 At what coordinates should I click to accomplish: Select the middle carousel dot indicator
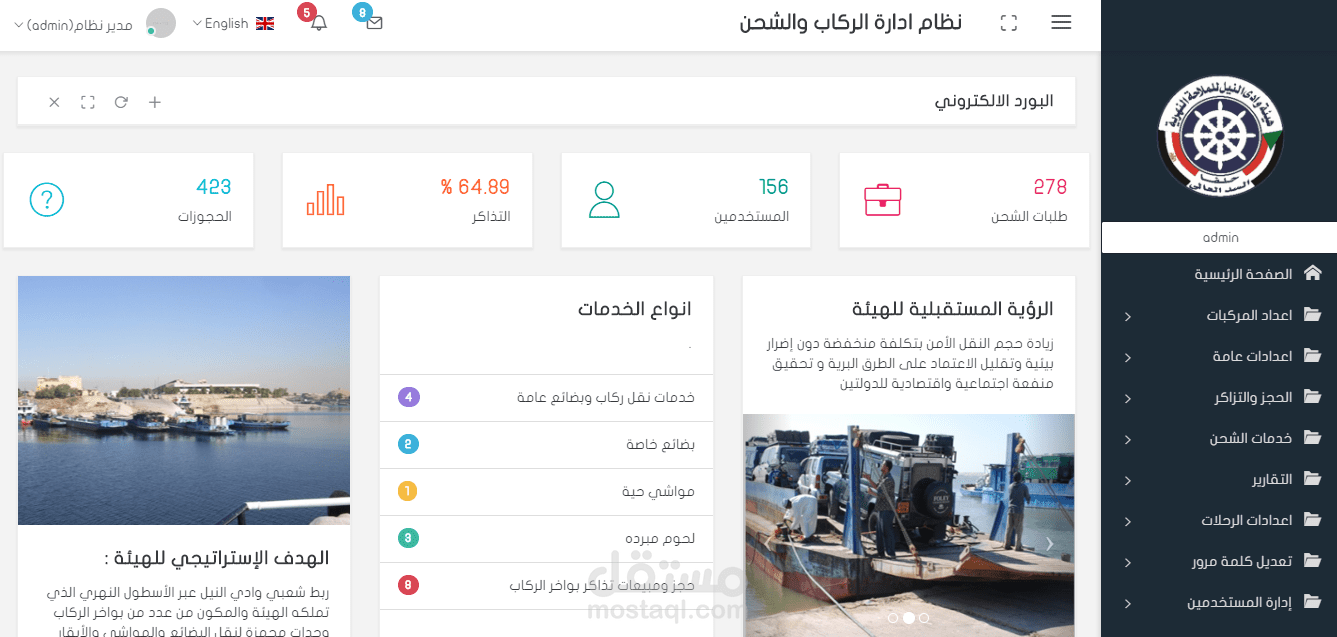click(x=908, y=618)
